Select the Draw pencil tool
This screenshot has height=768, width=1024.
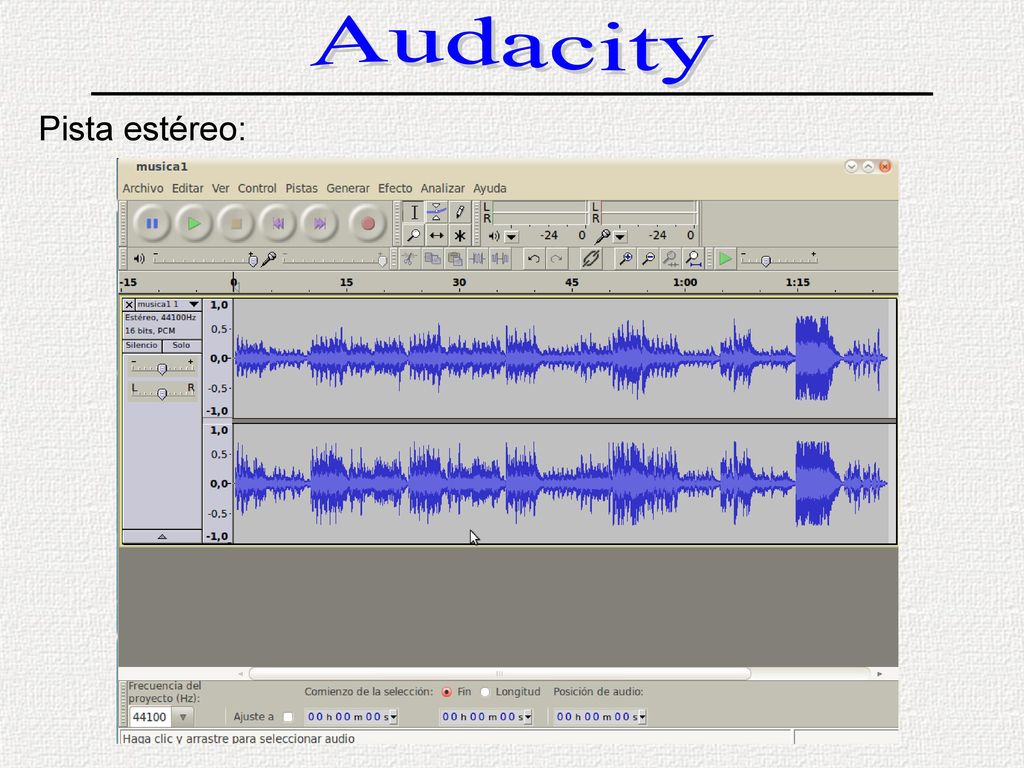(x=460, y=212)
